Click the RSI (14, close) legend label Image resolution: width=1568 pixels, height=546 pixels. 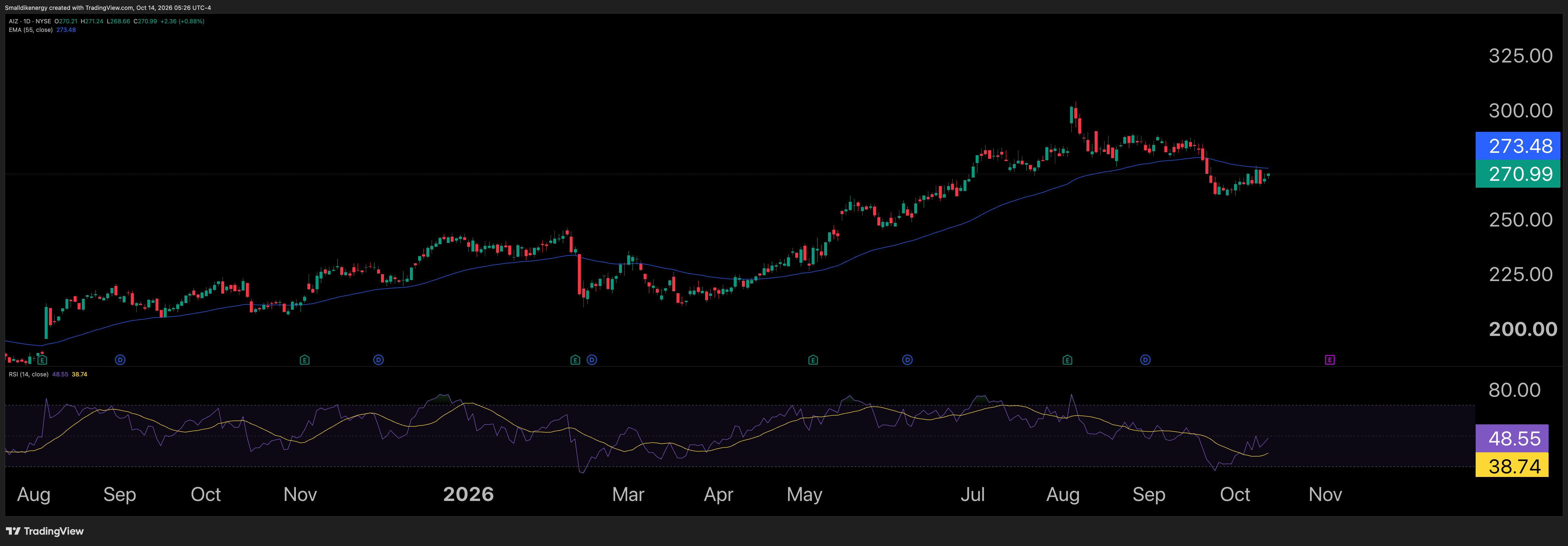click(29, 374)
